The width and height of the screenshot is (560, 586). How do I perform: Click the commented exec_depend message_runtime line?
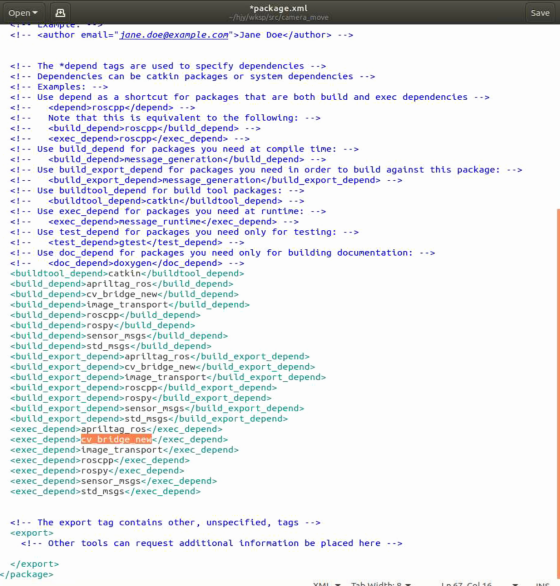click(x=154, y=222)
